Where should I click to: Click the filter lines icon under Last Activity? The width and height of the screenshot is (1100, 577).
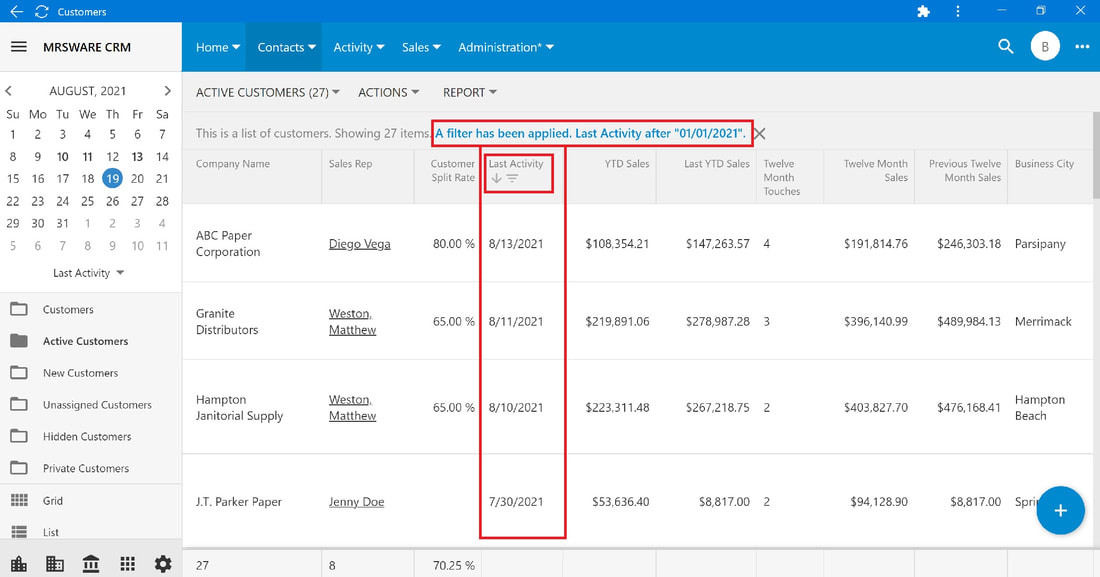click(513, 178)
